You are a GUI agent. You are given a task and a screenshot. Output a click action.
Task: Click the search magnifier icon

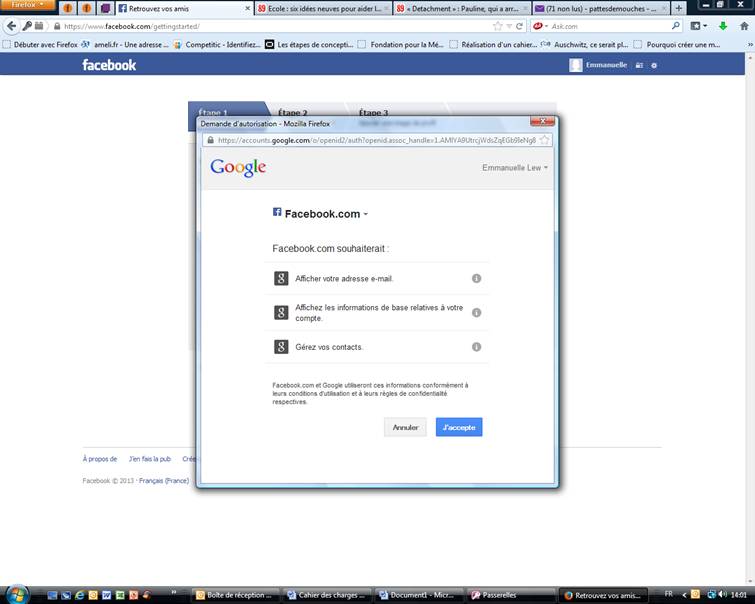[676, 26]
